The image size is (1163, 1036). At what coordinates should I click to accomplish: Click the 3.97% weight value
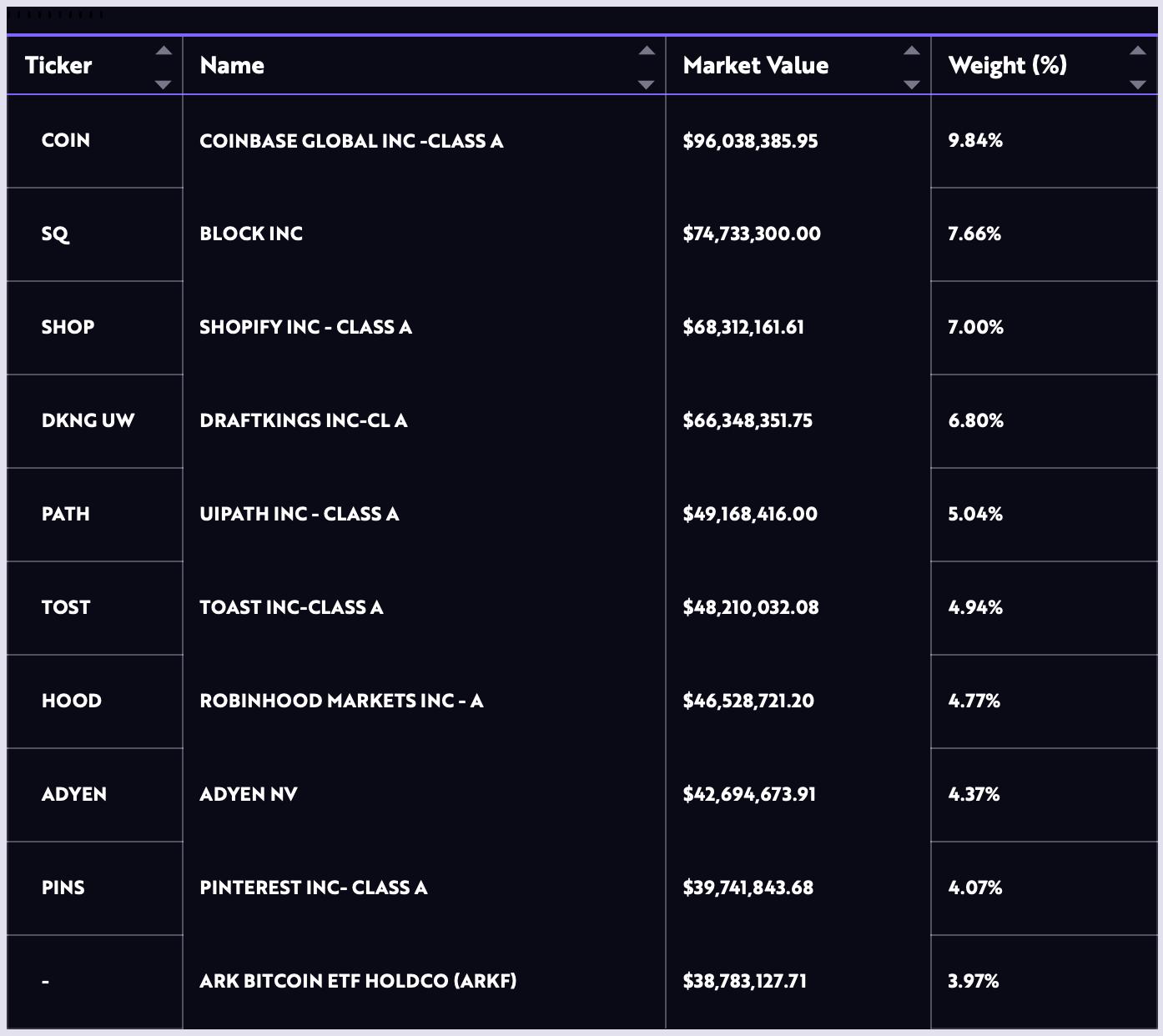(x=973, y=981)
